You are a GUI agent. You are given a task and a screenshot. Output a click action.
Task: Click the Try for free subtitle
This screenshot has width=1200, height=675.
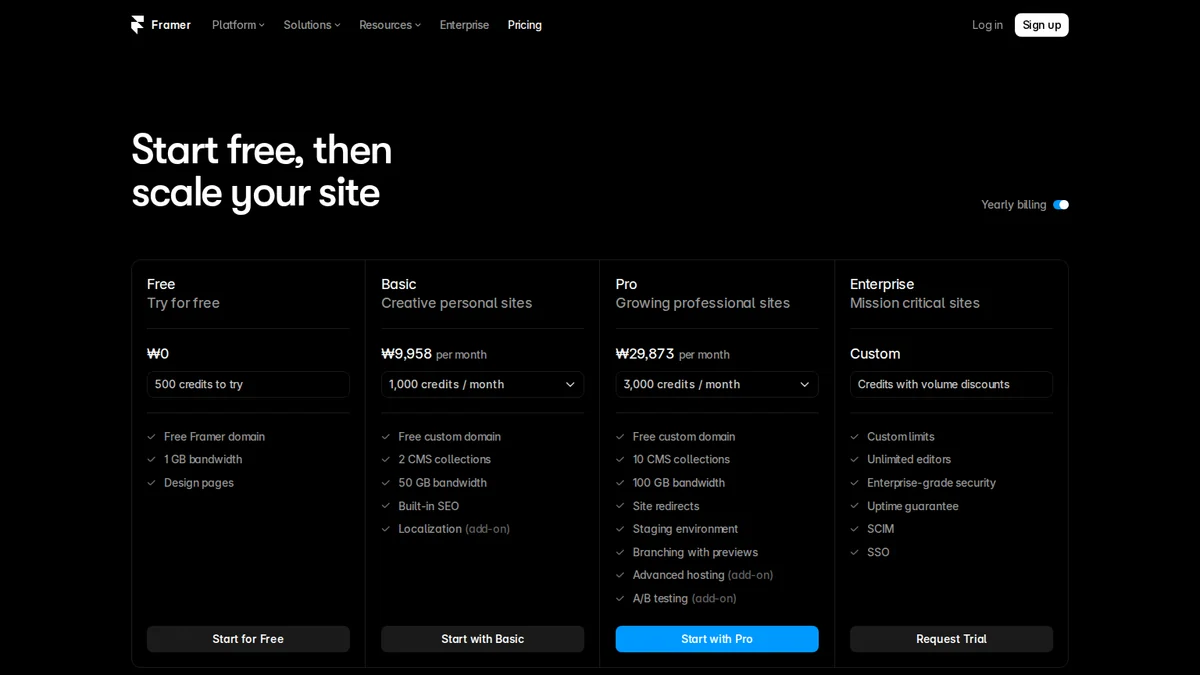[183, 303]
